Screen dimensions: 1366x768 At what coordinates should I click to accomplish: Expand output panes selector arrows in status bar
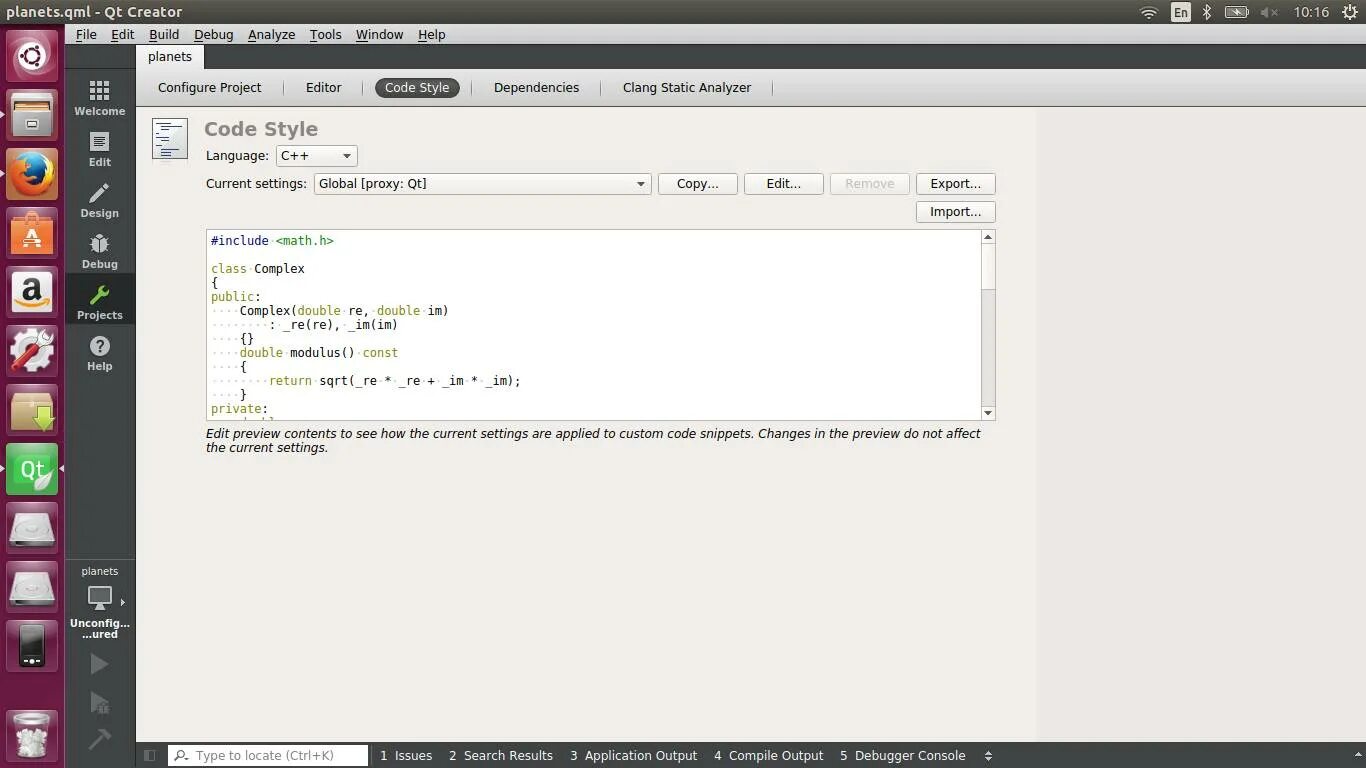988,756
